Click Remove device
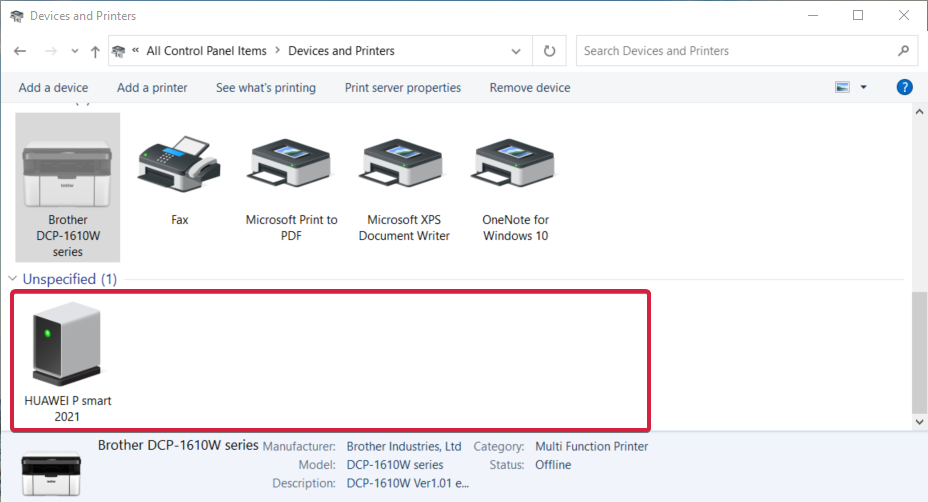The image size is (928, 502). click(x=530, y=88)
